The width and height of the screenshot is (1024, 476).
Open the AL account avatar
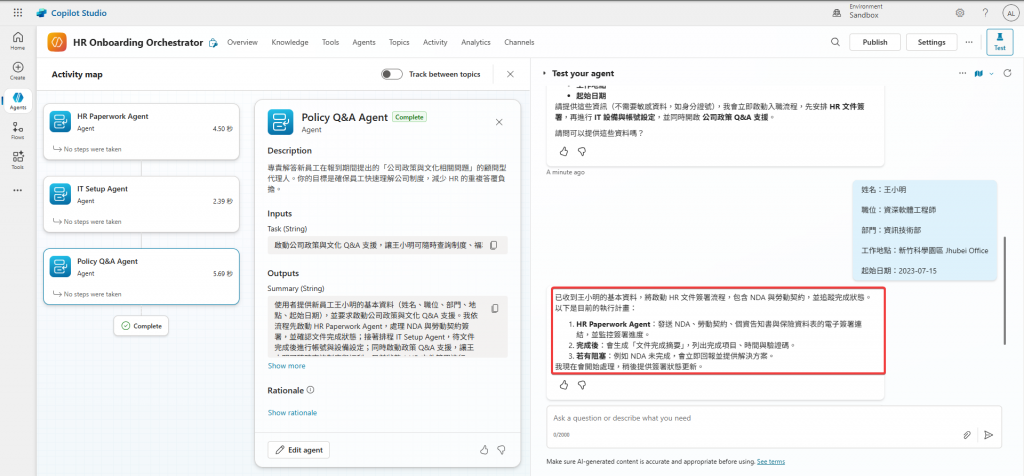(1010, 13)
